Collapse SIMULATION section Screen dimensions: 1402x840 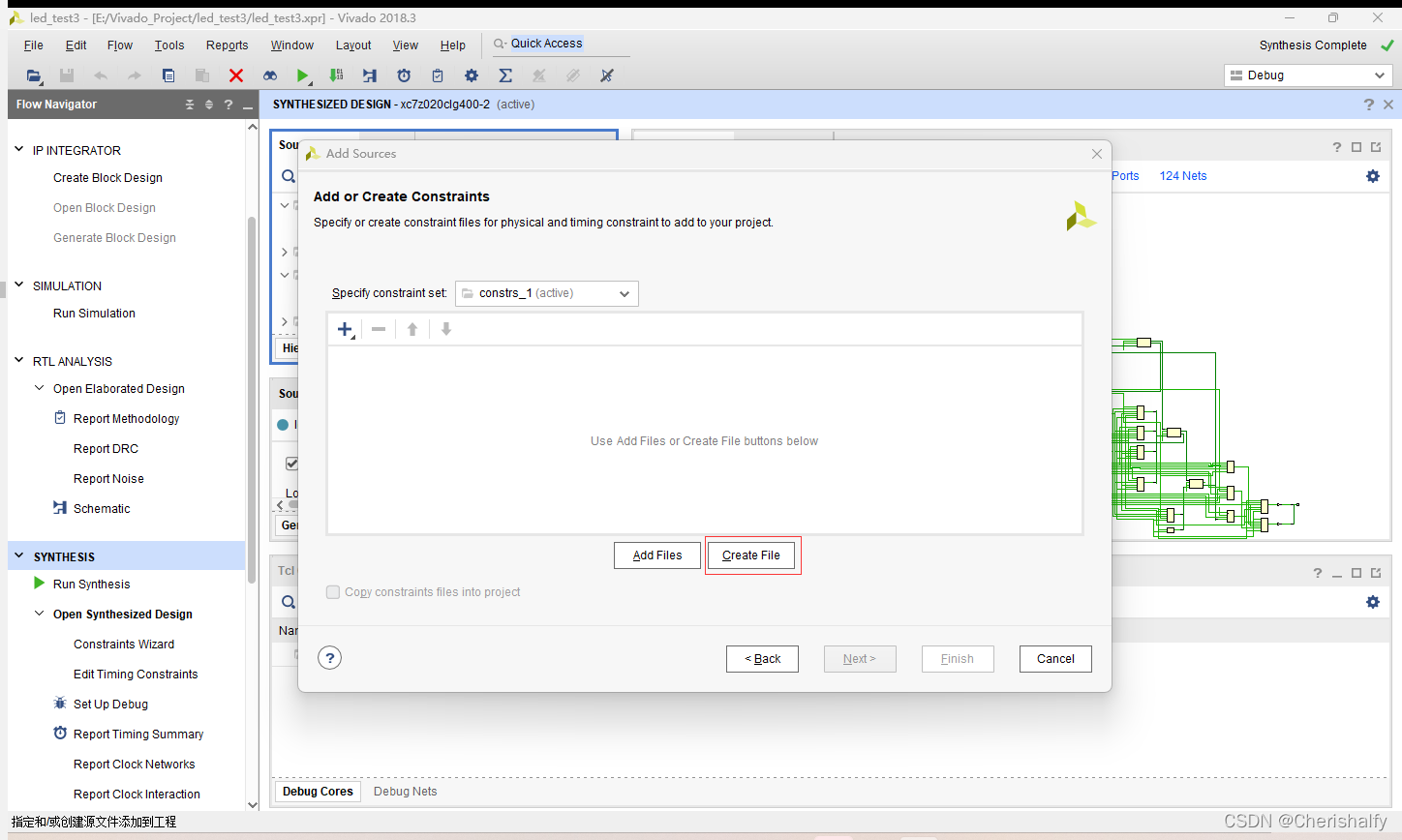click(x=19, y=285)
